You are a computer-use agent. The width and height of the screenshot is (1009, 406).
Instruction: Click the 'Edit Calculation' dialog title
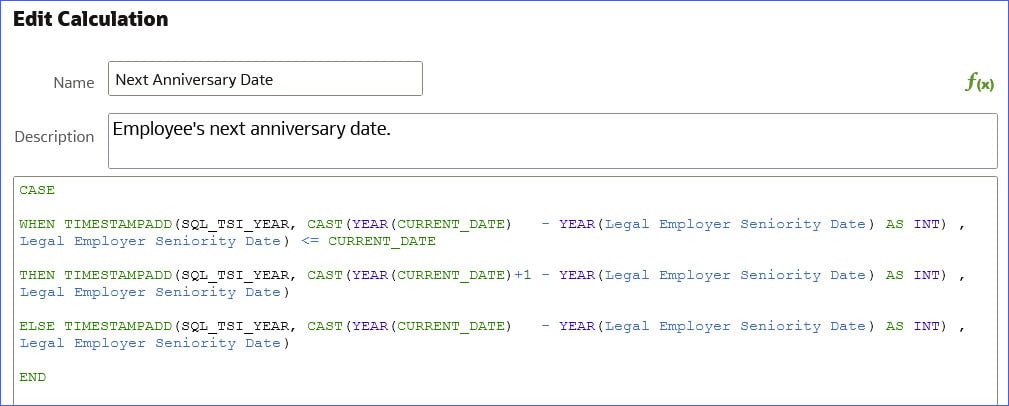[90, 19]
